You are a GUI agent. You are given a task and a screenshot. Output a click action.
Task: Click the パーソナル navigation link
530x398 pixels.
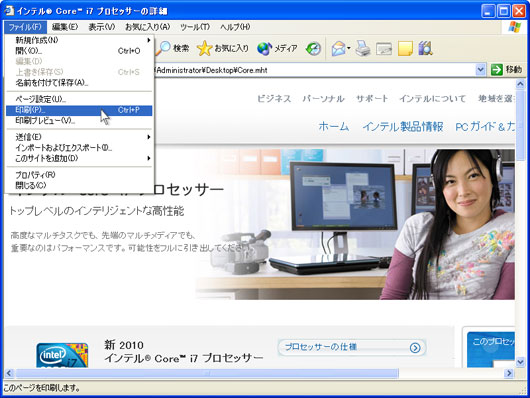(x=323, y=99)
